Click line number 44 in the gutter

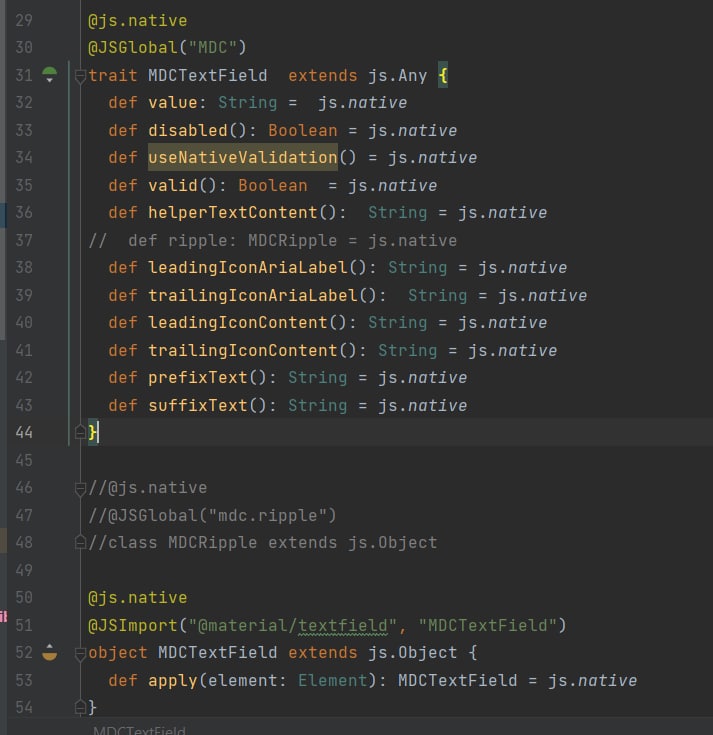(24, 432)
